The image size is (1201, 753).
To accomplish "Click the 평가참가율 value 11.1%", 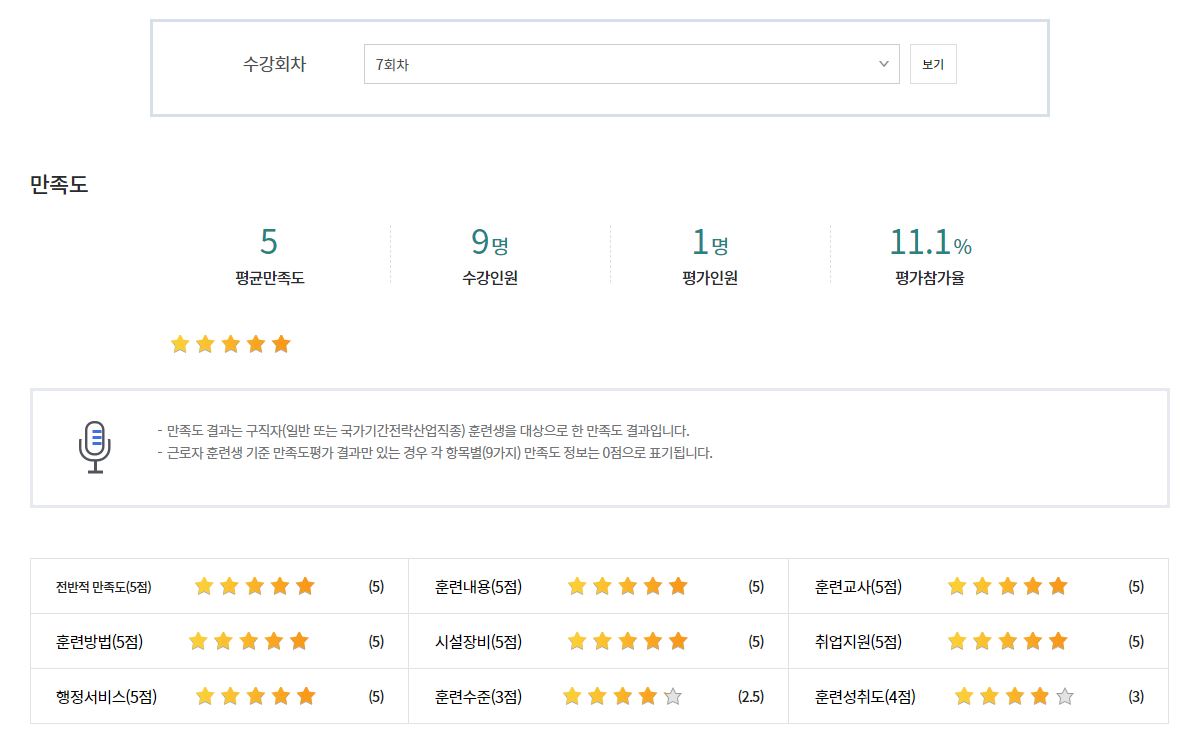I will pos(930,242).
